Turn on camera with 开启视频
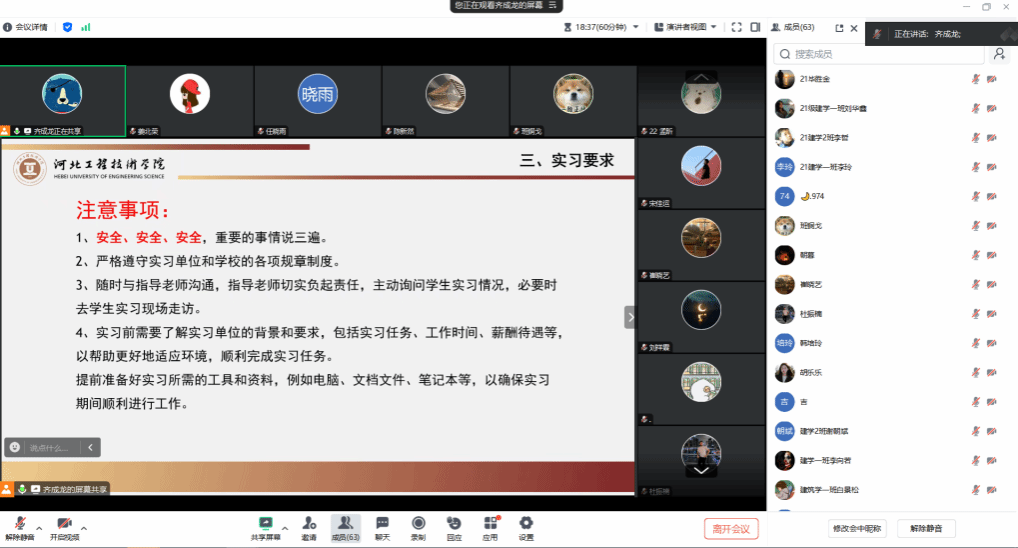This screenshot has height=548, width=1018. point(64,526)
